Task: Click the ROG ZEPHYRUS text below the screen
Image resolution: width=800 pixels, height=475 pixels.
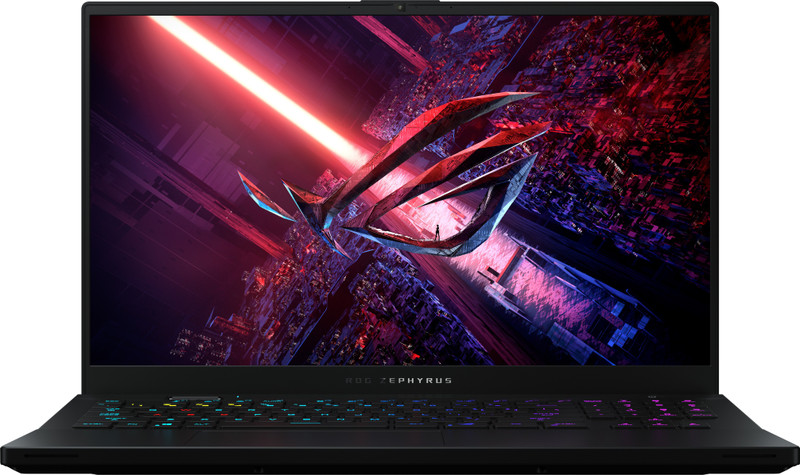Action: tap(400, 382)
